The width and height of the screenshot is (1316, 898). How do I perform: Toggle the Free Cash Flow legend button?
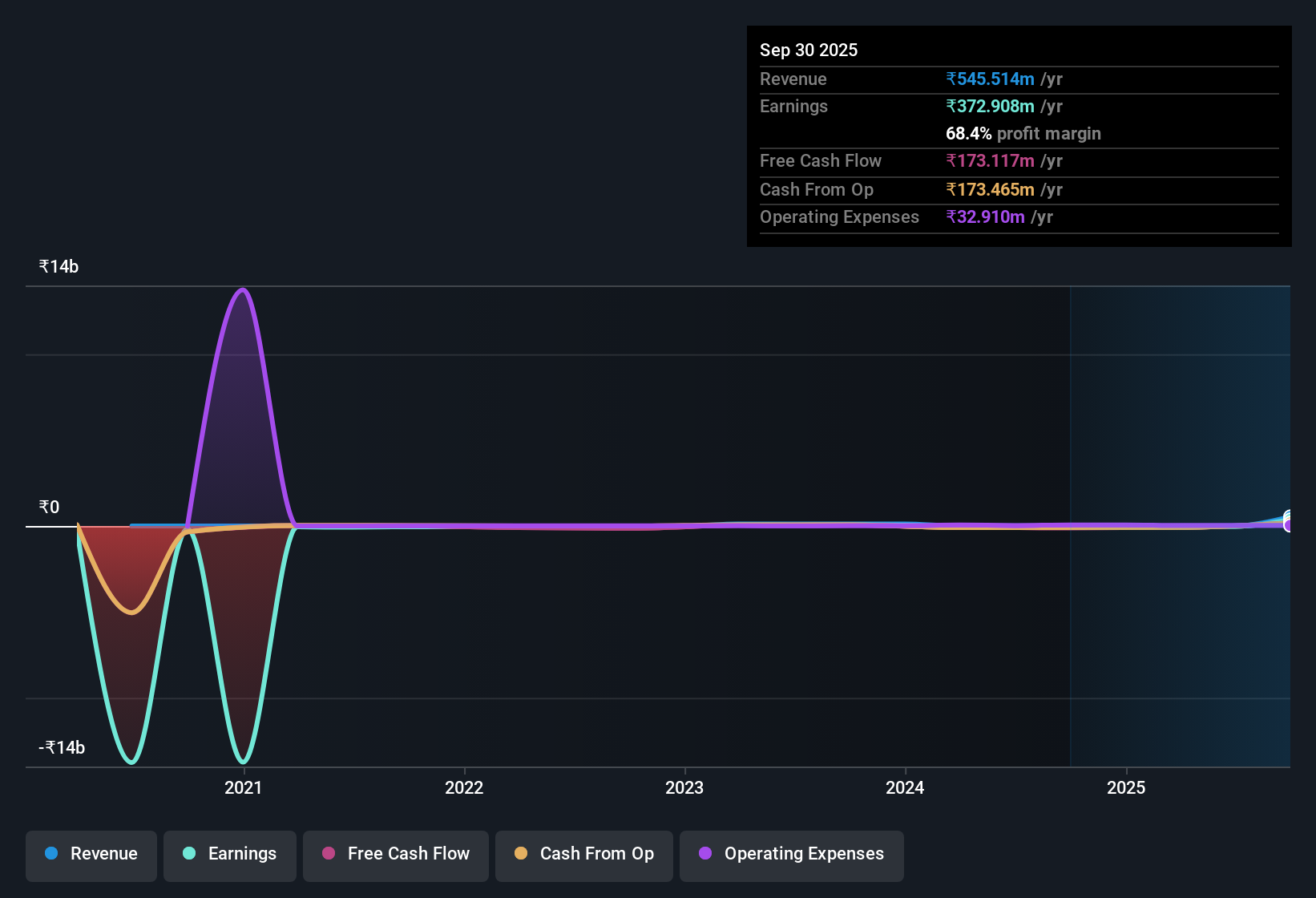[x=396, y=855]
